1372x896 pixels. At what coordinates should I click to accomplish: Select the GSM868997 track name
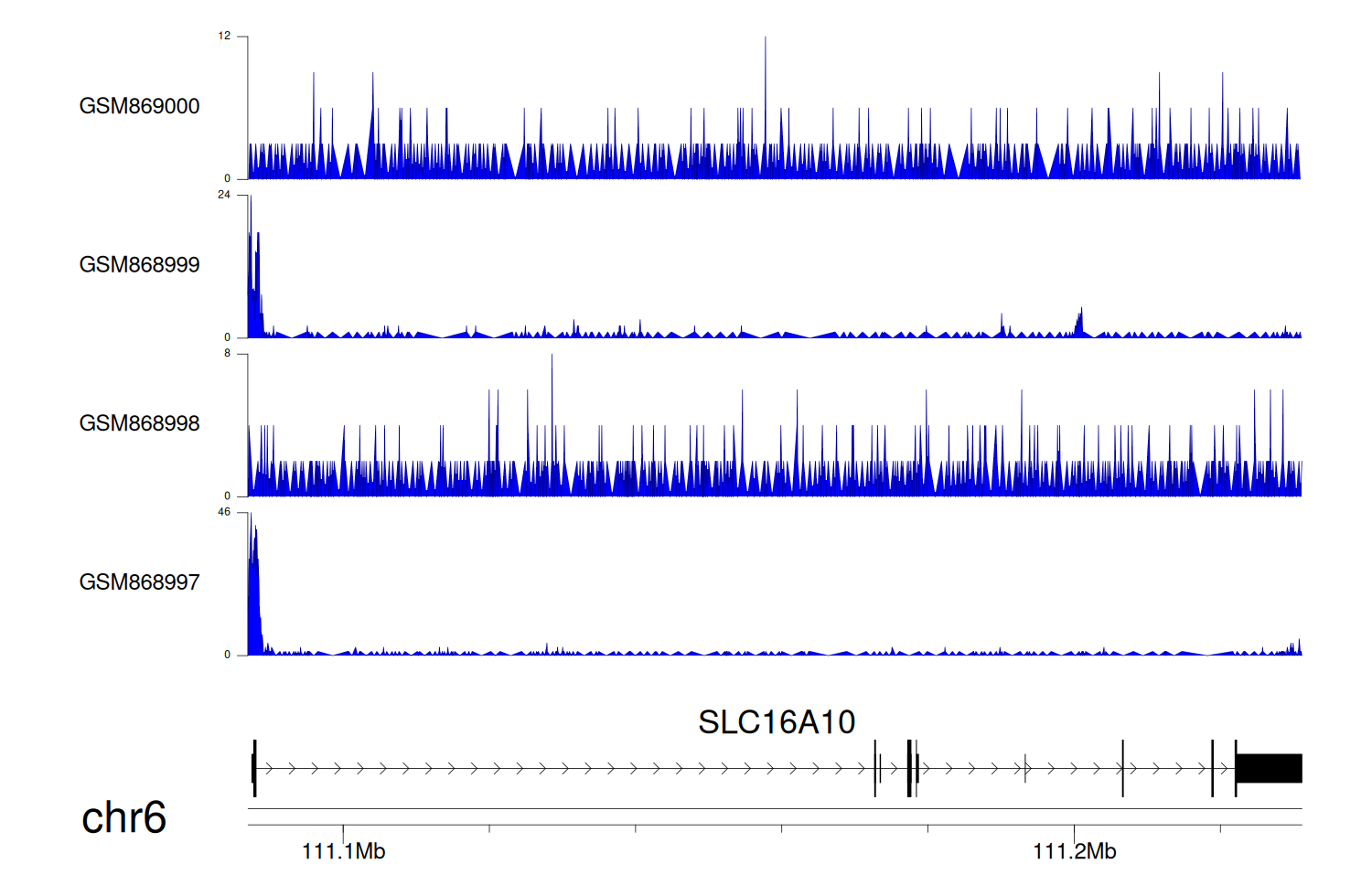coord(139,582)
